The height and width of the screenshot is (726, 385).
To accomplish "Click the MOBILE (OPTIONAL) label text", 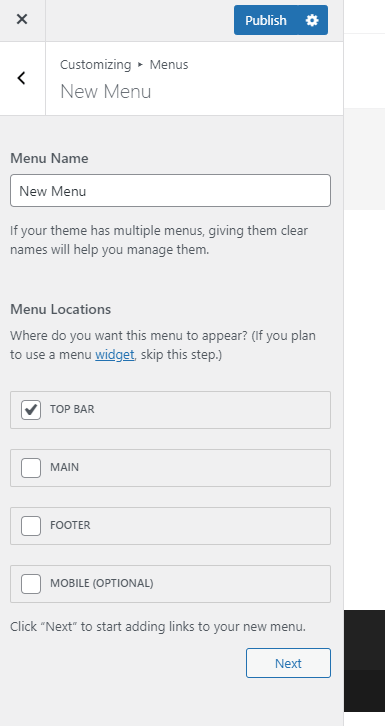I will [101, 583].
